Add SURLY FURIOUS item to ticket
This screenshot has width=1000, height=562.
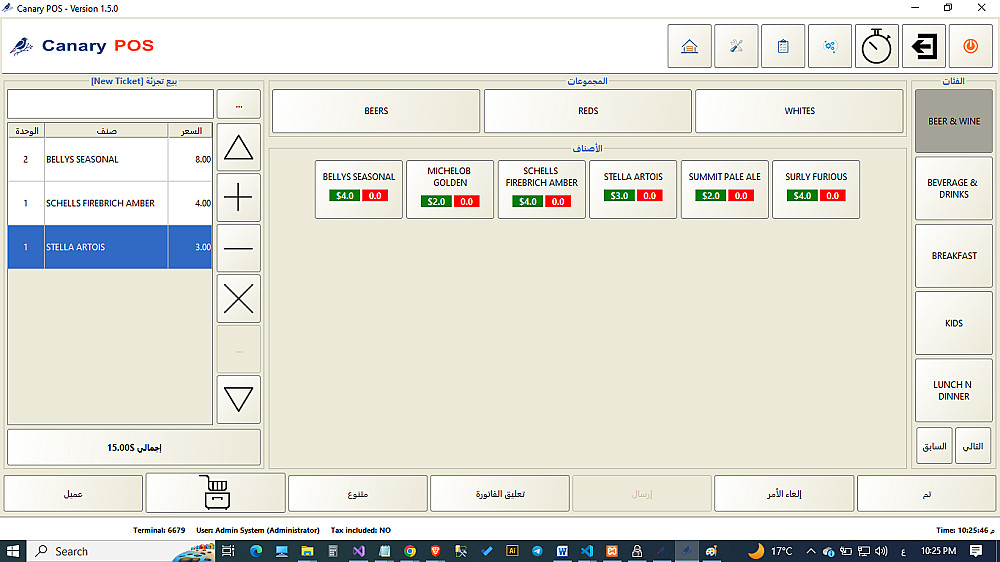[816, 189]
